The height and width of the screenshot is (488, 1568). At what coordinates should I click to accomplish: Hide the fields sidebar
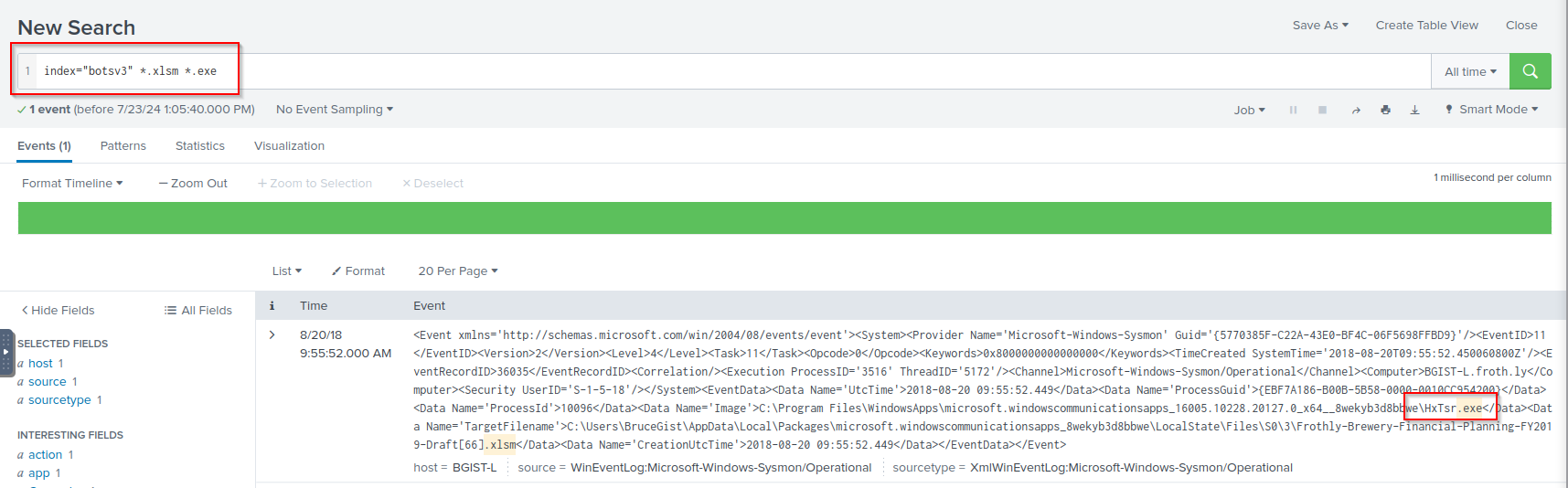click(x=58, y=311)
